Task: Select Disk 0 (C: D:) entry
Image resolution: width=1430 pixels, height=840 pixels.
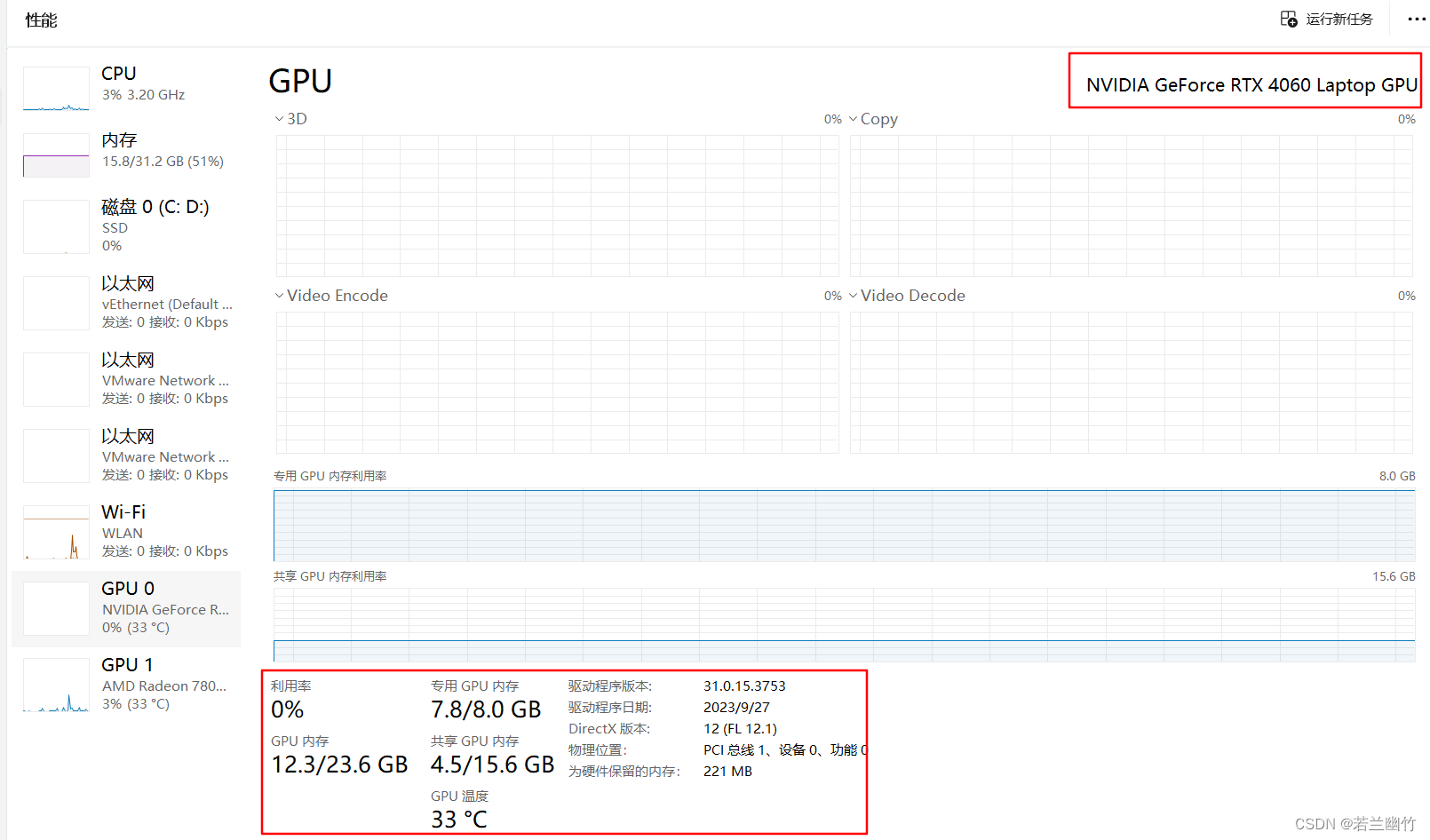Action: pos(126,226)
